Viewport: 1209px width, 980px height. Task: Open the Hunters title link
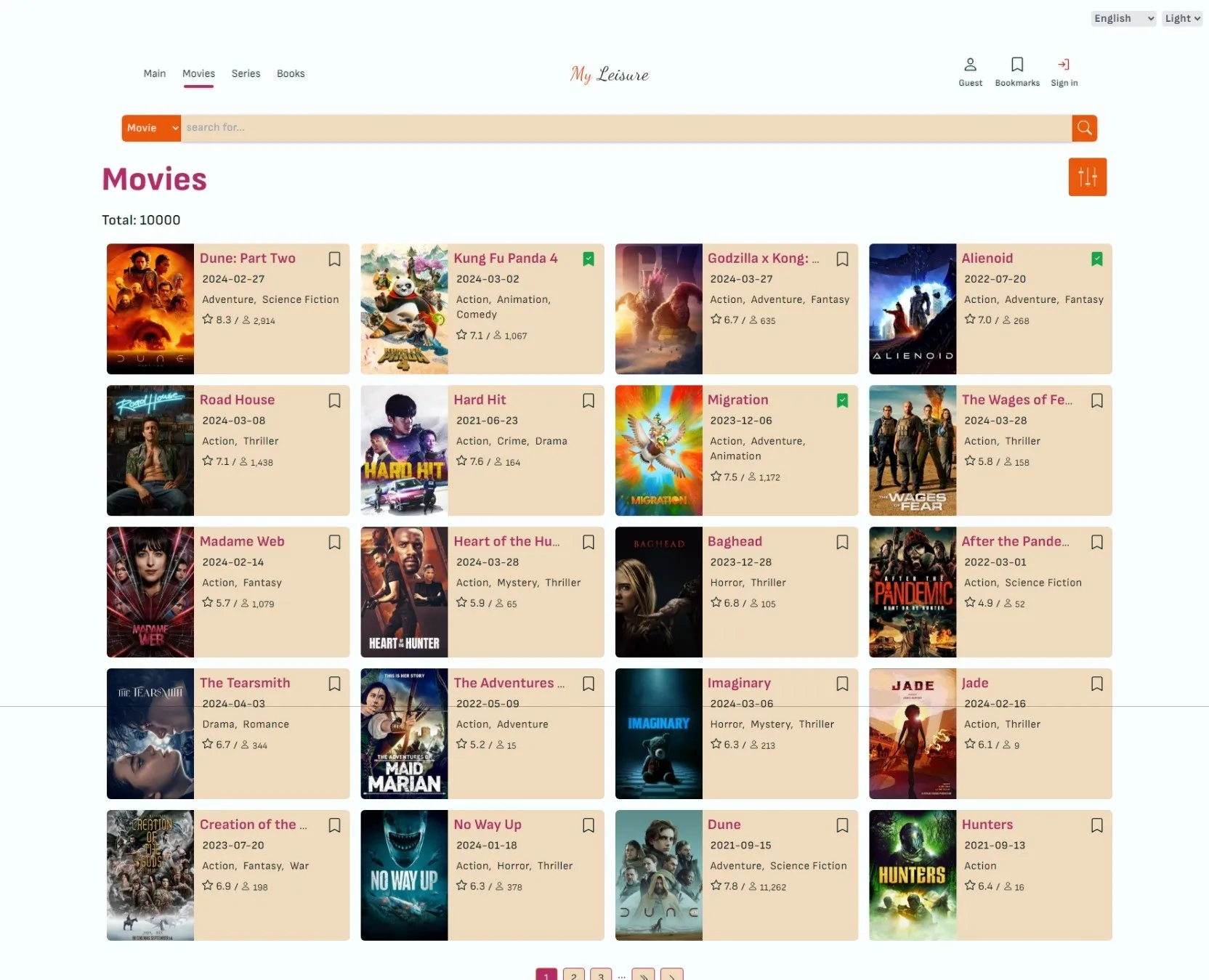[987, 825]
